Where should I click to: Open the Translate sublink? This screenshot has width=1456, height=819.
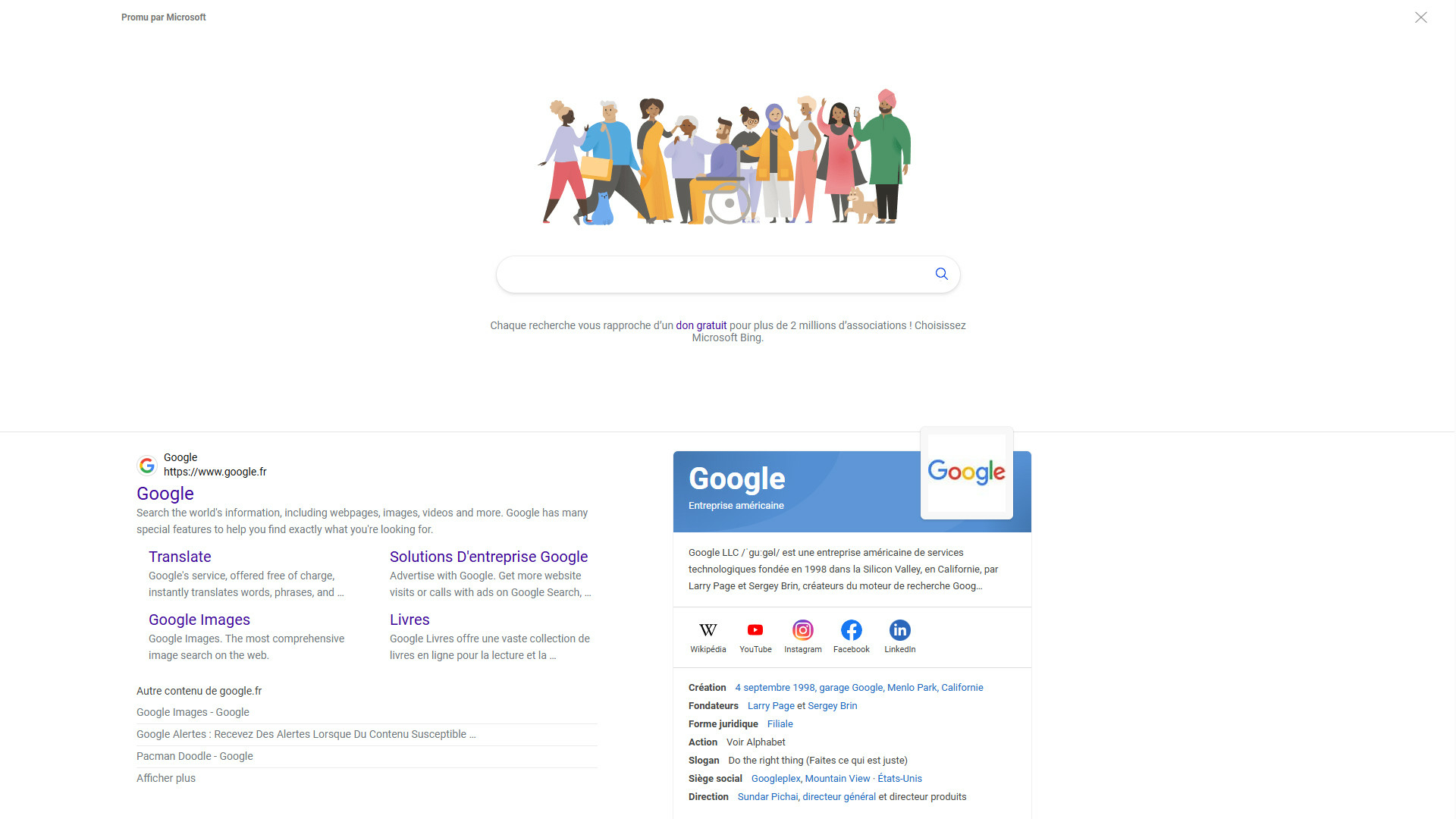tap(180, 557)
